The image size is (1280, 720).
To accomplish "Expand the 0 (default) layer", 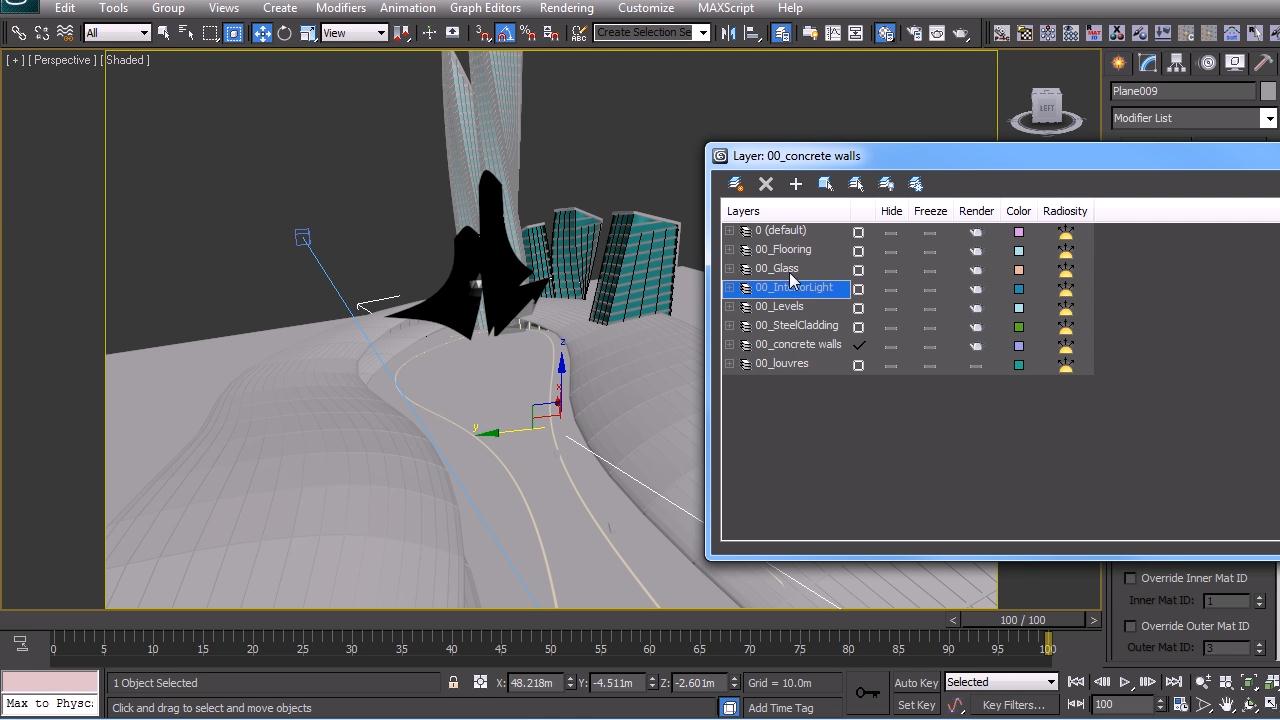I will pos(729,231).
